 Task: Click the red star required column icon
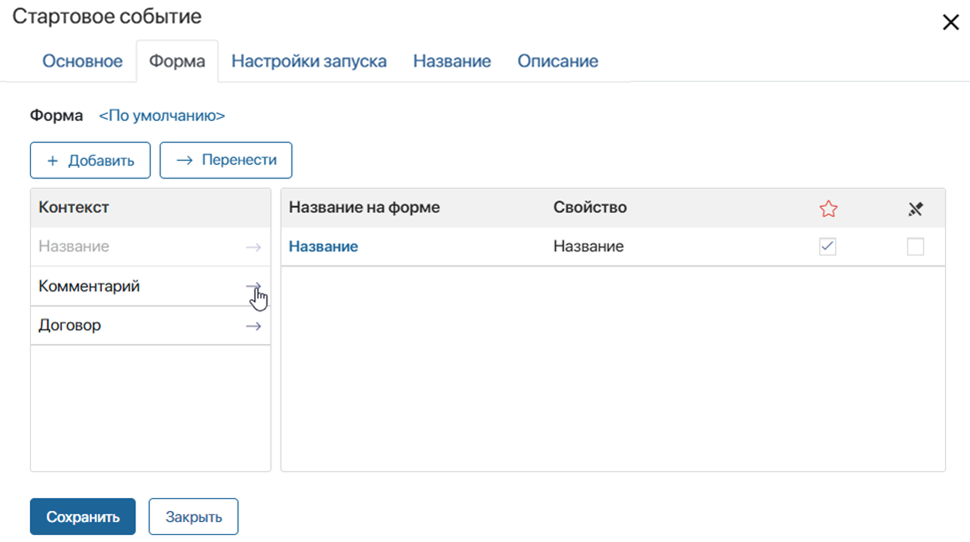pos(828,209)
